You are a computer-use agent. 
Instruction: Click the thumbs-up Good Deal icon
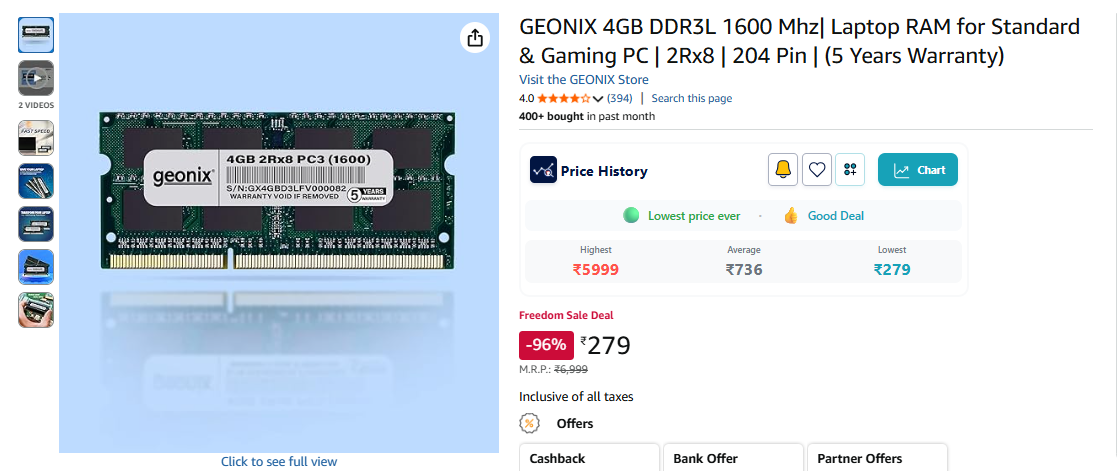point(791,215)
